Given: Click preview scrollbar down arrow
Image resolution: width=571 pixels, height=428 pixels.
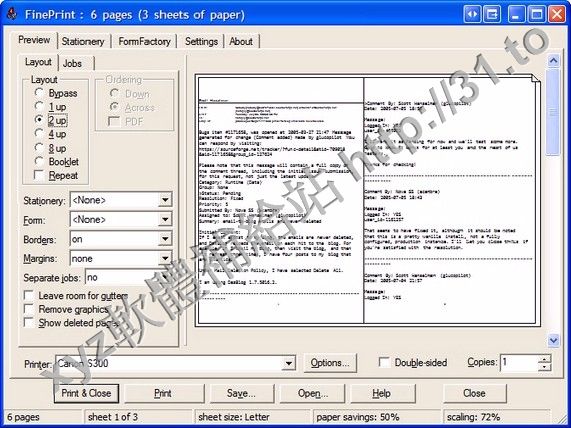Looking at the screenshot, I should [554, 341].
